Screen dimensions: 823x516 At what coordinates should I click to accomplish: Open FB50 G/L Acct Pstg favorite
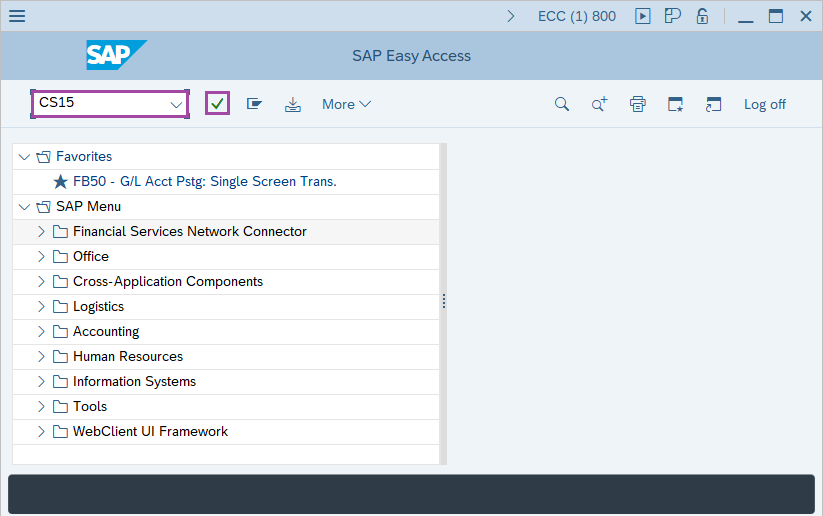[x=204, y=182]
